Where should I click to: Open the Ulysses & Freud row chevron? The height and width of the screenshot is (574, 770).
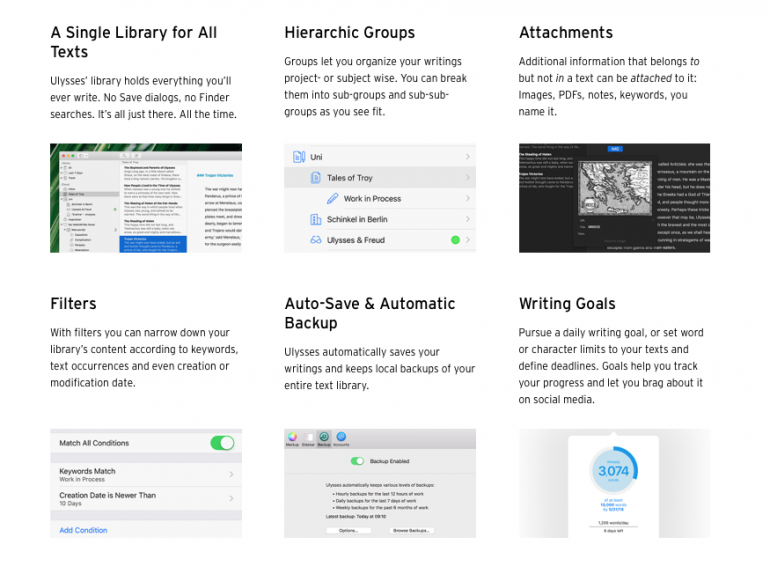[468, 240]
